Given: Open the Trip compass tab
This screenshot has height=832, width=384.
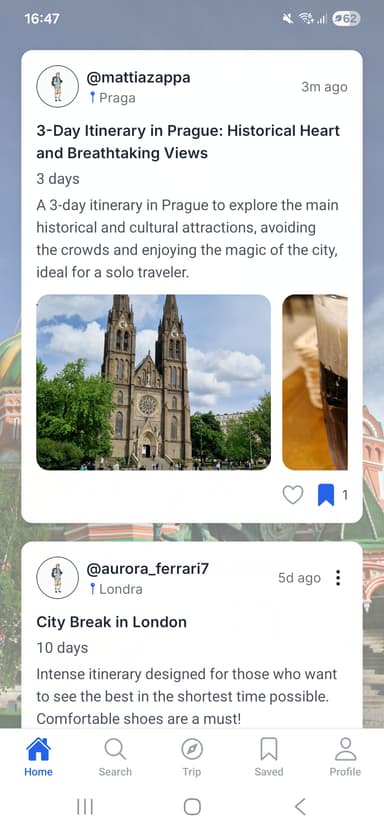Looking at the screenshot, I should pyautogui.click(x=192, y=757).
